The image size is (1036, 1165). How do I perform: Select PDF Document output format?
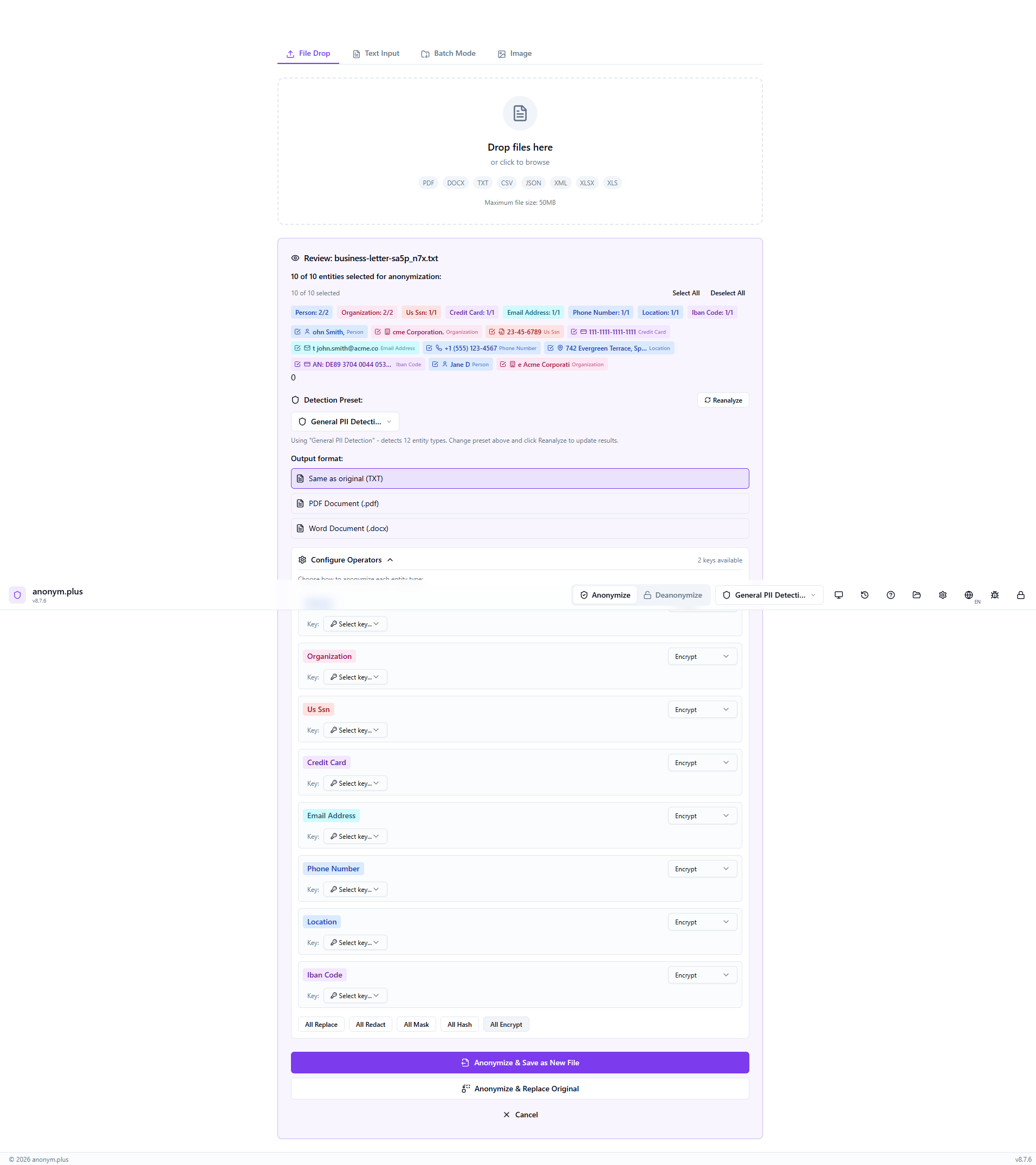pos(520,503)
